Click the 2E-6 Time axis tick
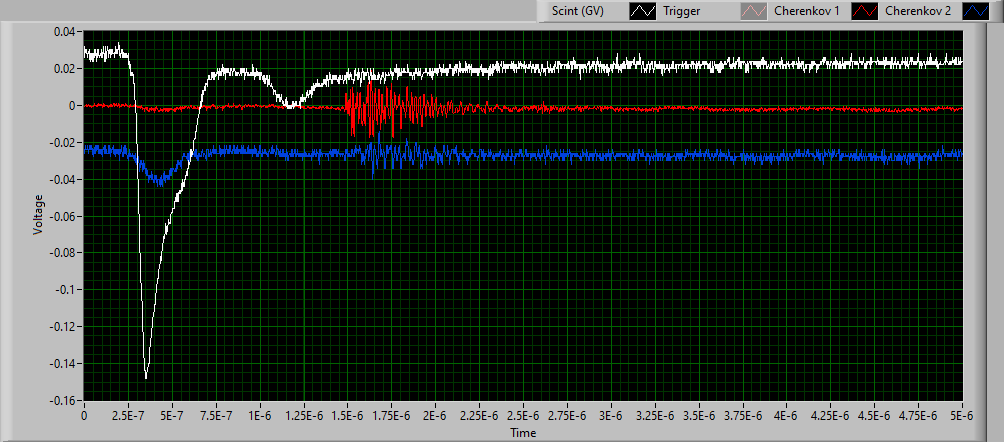The height and width of the screenshot is (442, 1004). pos(435,415)
